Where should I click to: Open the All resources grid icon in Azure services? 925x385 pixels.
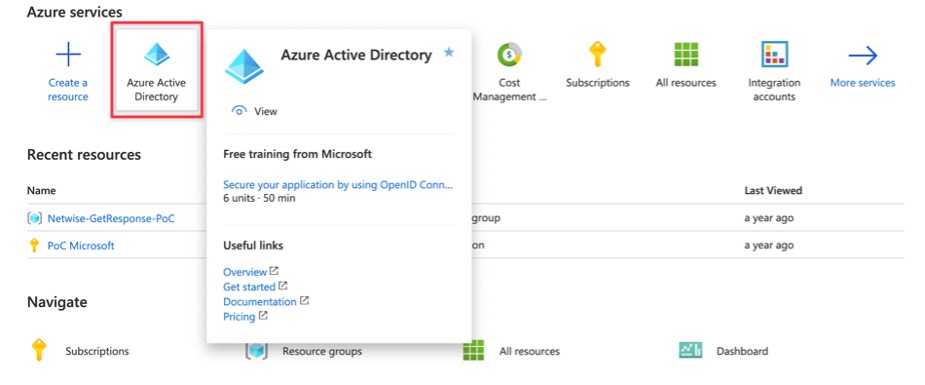[686, 55]
